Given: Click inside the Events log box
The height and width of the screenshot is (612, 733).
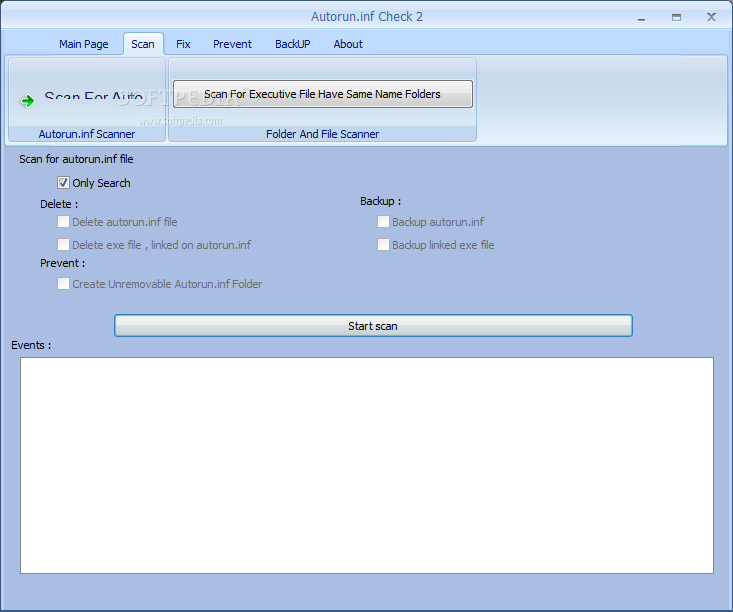Looking at the screenshot, I should 367,465.
